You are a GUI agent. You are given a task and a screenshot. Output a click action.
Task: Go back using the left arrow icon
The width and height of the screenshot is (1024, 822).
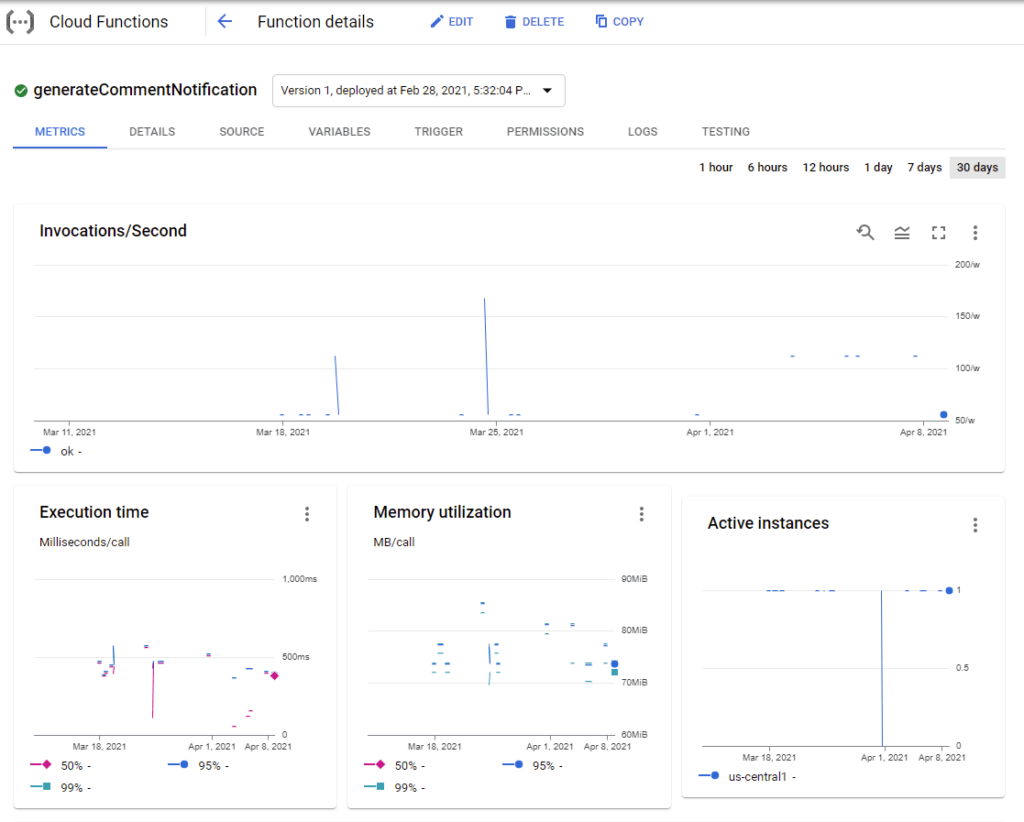(225, 22)
